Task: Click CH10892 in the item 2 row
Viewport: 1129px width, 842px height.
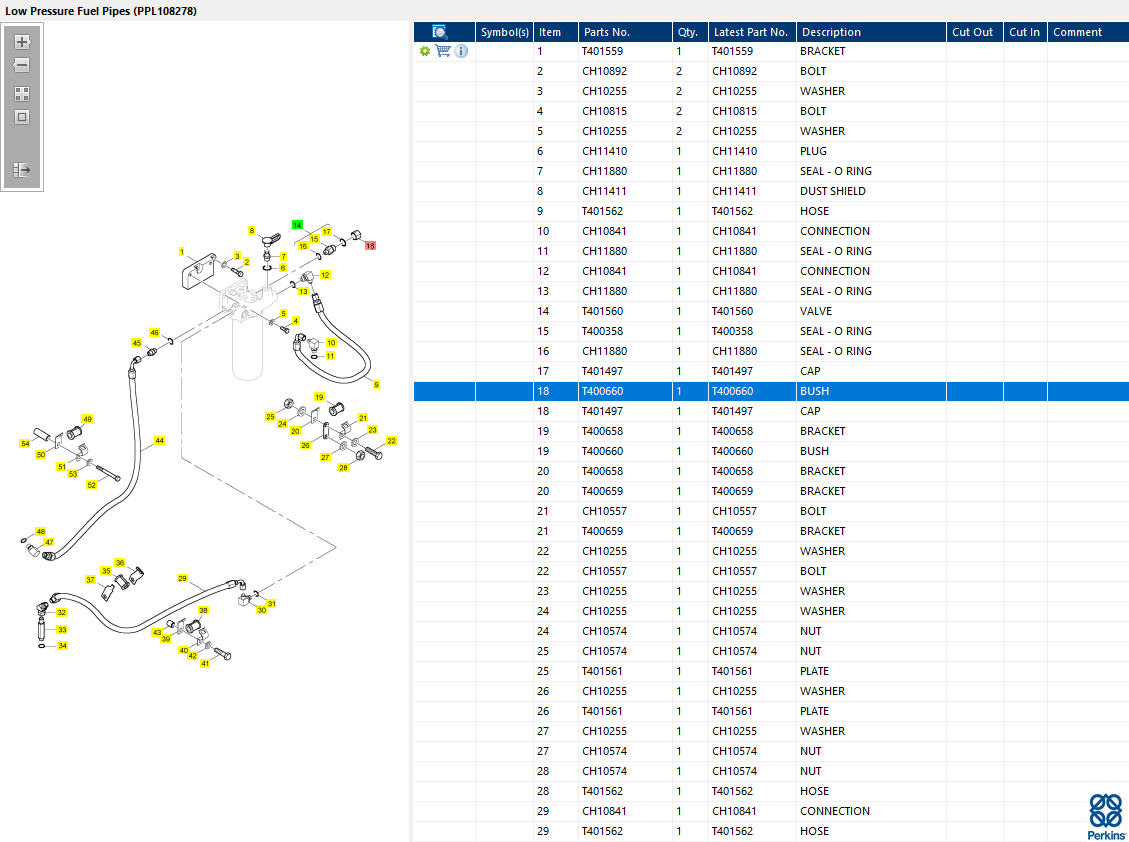Action: [605, 71]
